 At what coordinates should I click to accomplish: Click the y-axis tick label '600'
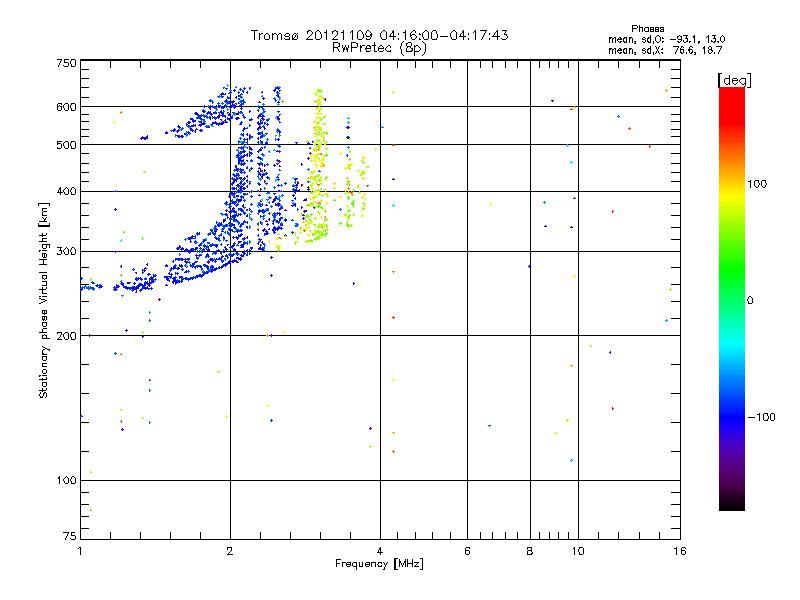[66, 107]
